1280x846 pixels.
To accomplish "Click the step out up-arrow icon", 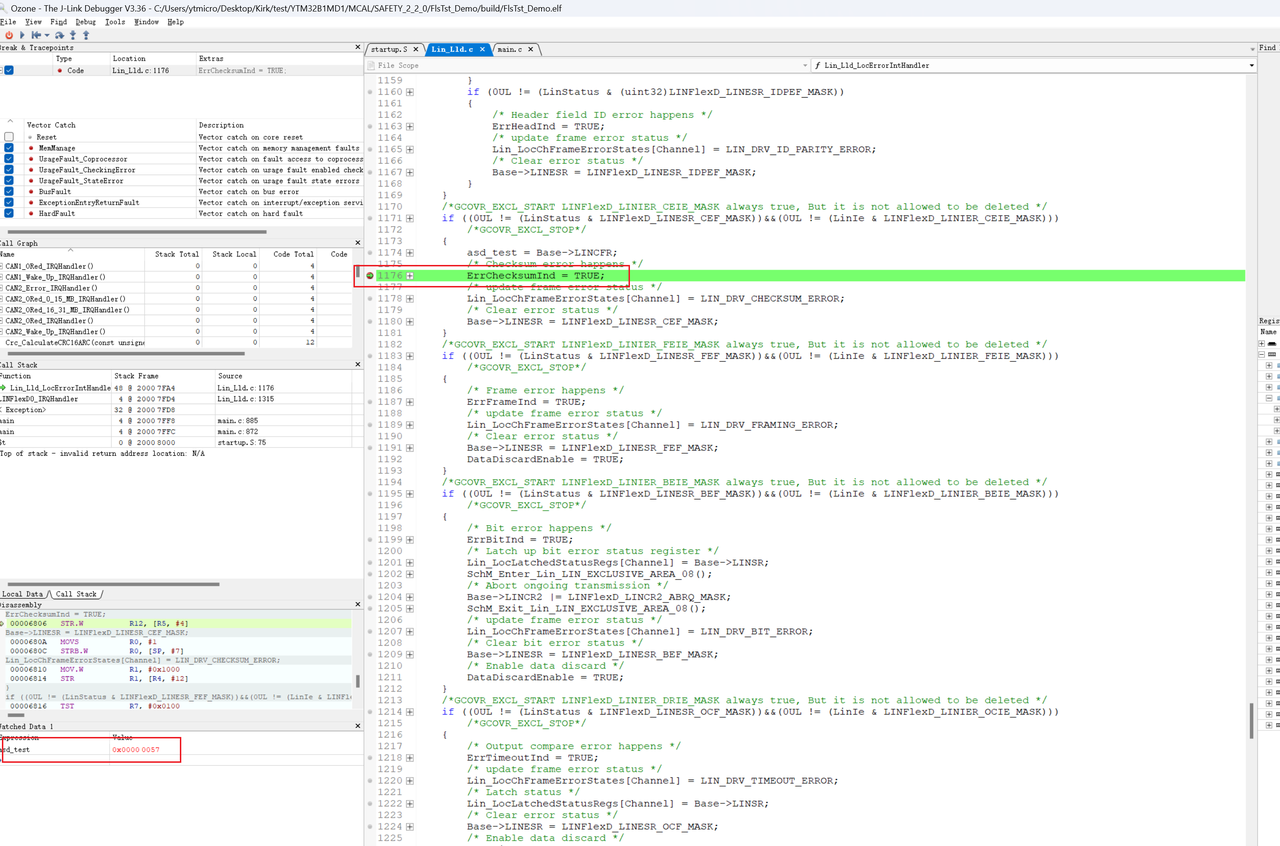I will coord(86,35).
